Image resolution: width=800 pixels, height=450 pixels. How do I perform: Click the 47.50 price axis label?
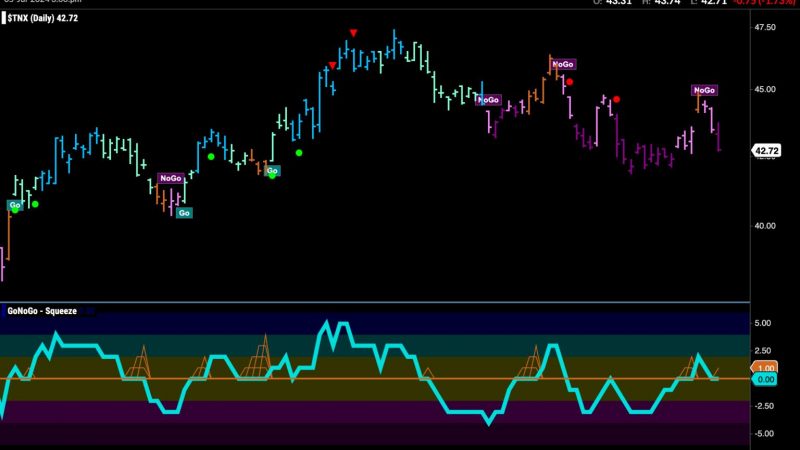pyautogui.click(x=765, y=28)
